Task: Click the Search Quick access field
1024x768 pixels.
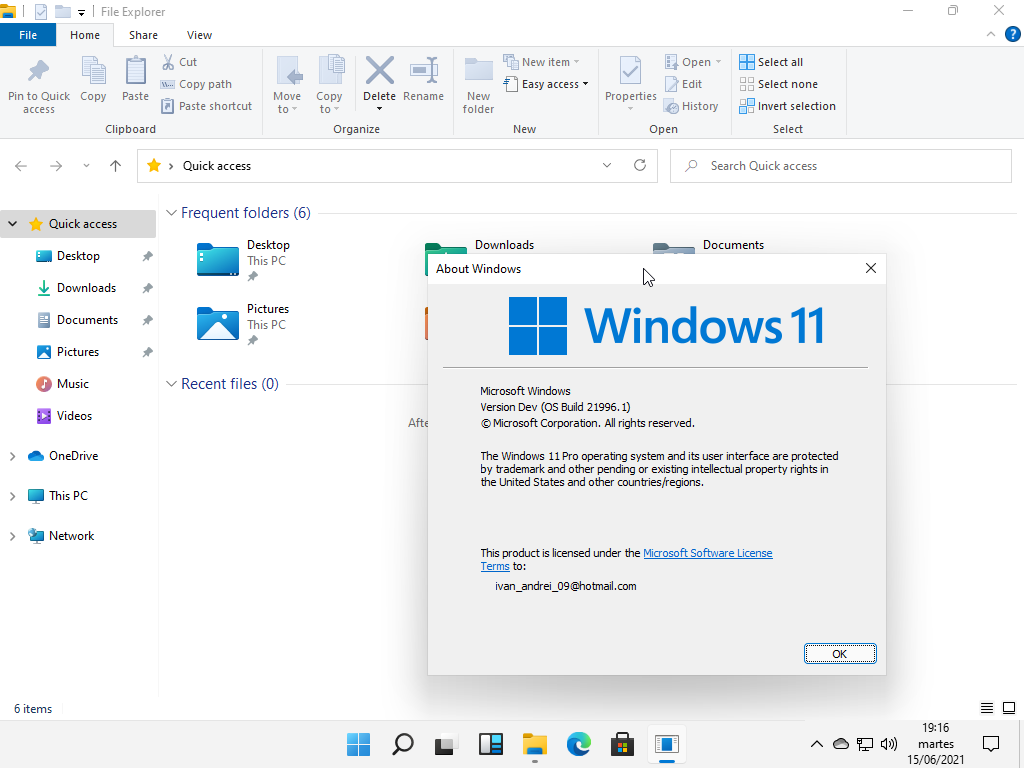Action: pyautogui.click(x=840, y=166)
